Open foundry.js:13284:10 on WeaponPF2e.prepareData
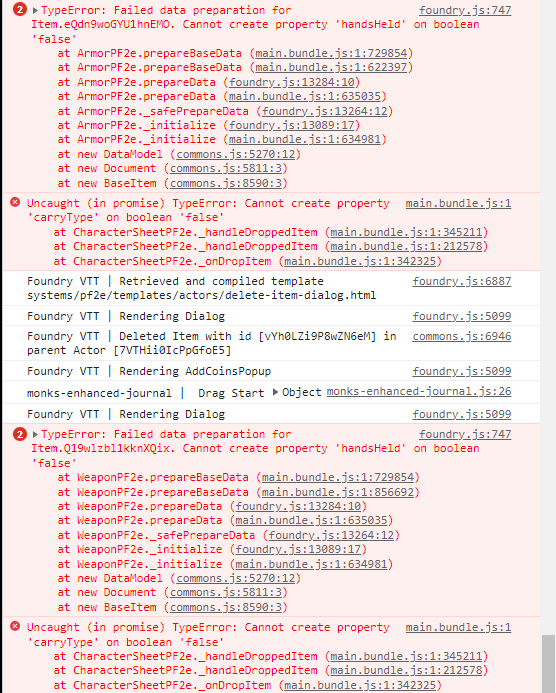 pyautogui.click(x=298, y=506)
